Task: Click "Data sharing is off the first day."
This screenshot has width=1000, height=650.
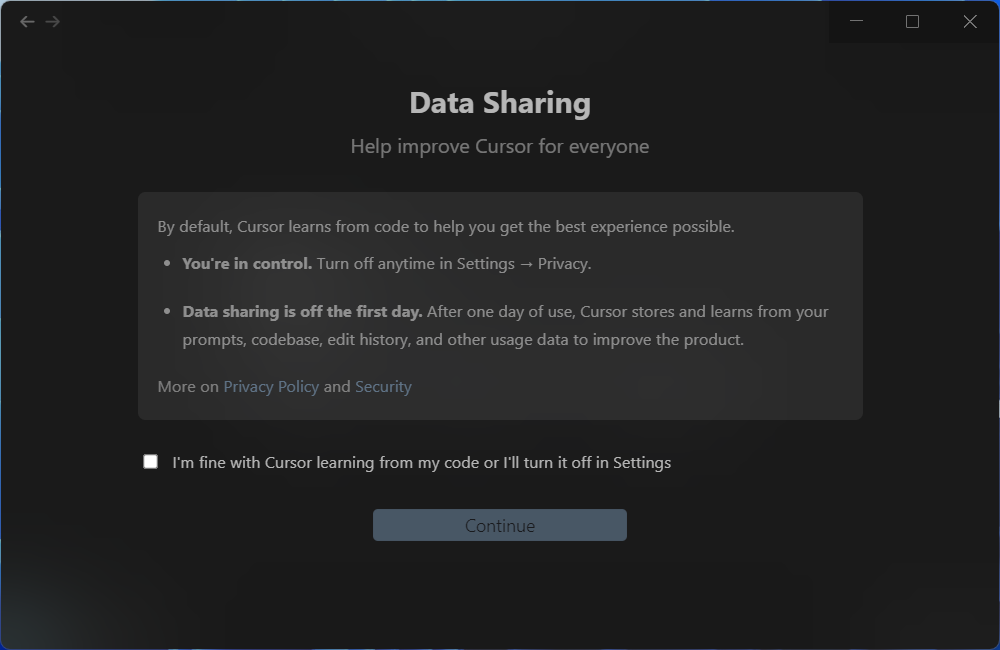Action: tap(302, 311)
